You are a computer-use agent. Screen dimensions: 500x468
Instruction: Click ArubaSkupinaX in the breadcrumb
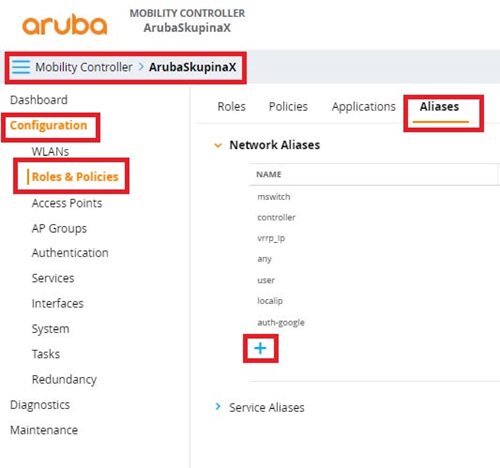[192, 67]
